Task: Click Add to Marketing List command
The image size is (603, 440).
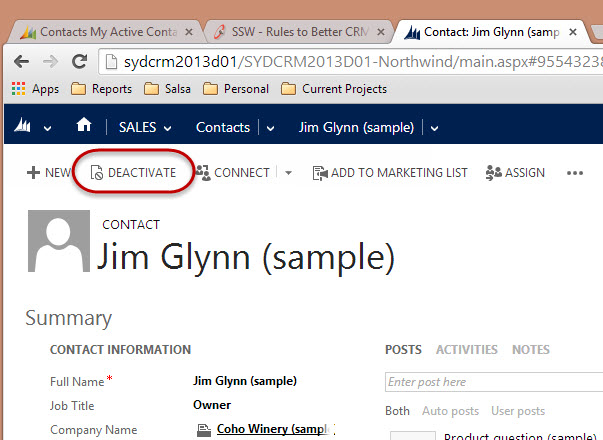Action: (x=389, y=172)
